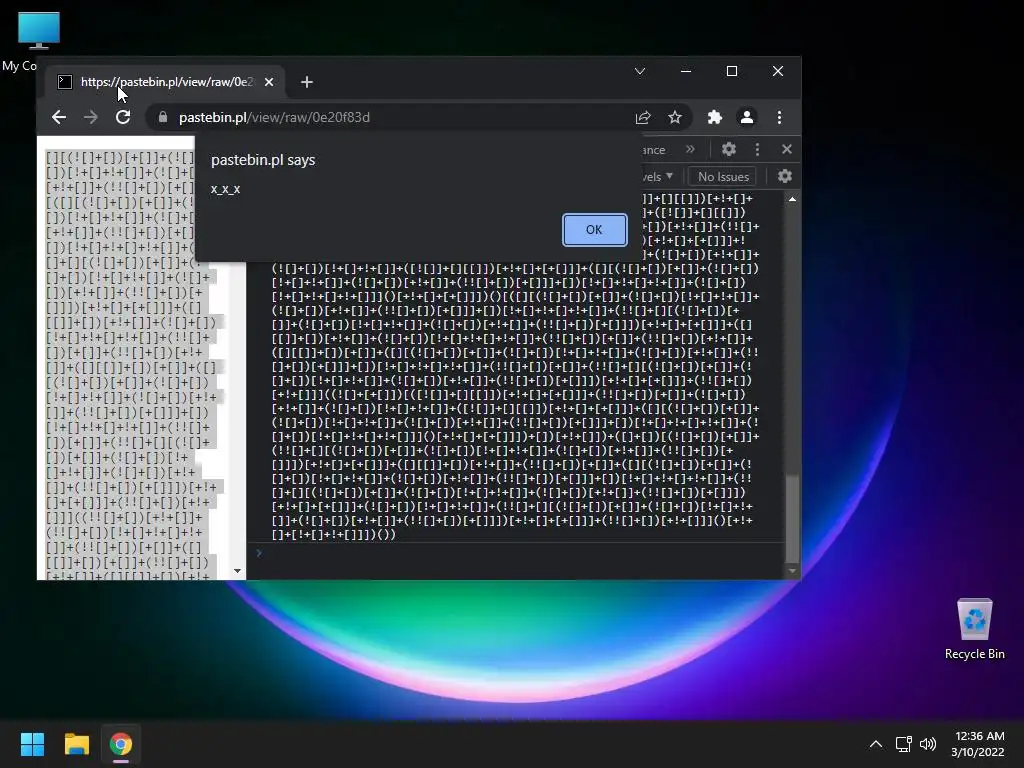This screenshot has width=1024, height=768.
Task: Click OK in the pastebin.pl alert dialog
Action: pos(594,230)
